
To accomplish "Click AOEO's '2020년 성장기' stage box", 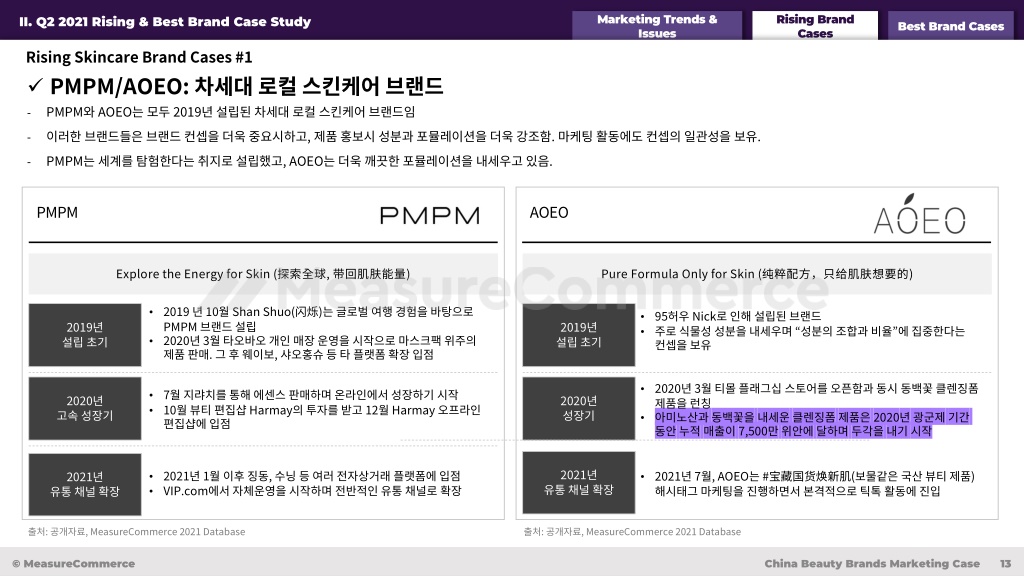I will pos(579,408).
